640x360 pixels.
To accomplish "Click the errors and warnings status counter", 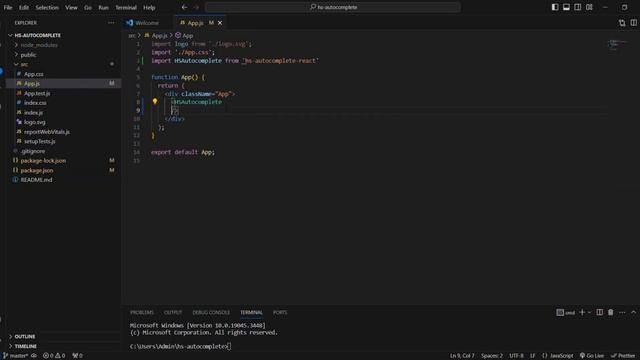I will [54, 356].
